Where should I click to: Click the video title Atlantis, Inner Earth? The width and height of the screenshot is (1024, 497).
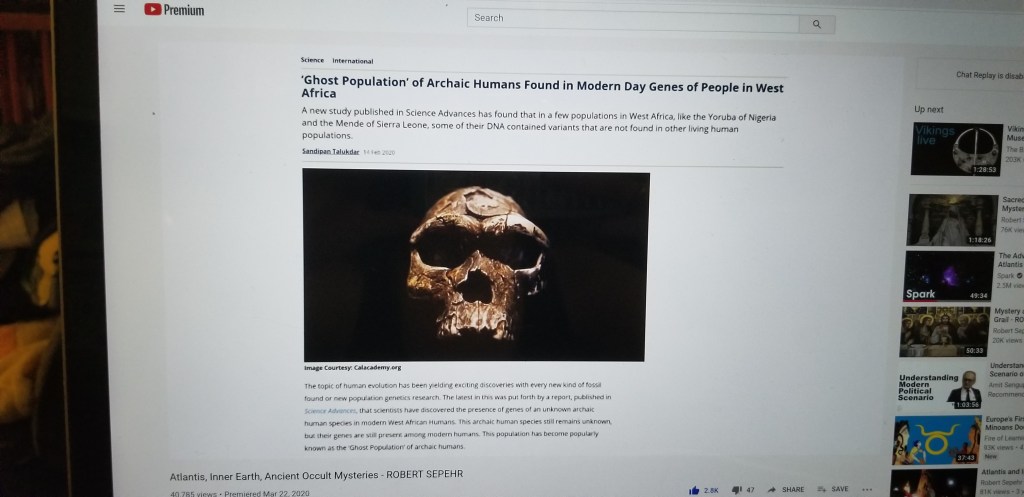point(316,475)
